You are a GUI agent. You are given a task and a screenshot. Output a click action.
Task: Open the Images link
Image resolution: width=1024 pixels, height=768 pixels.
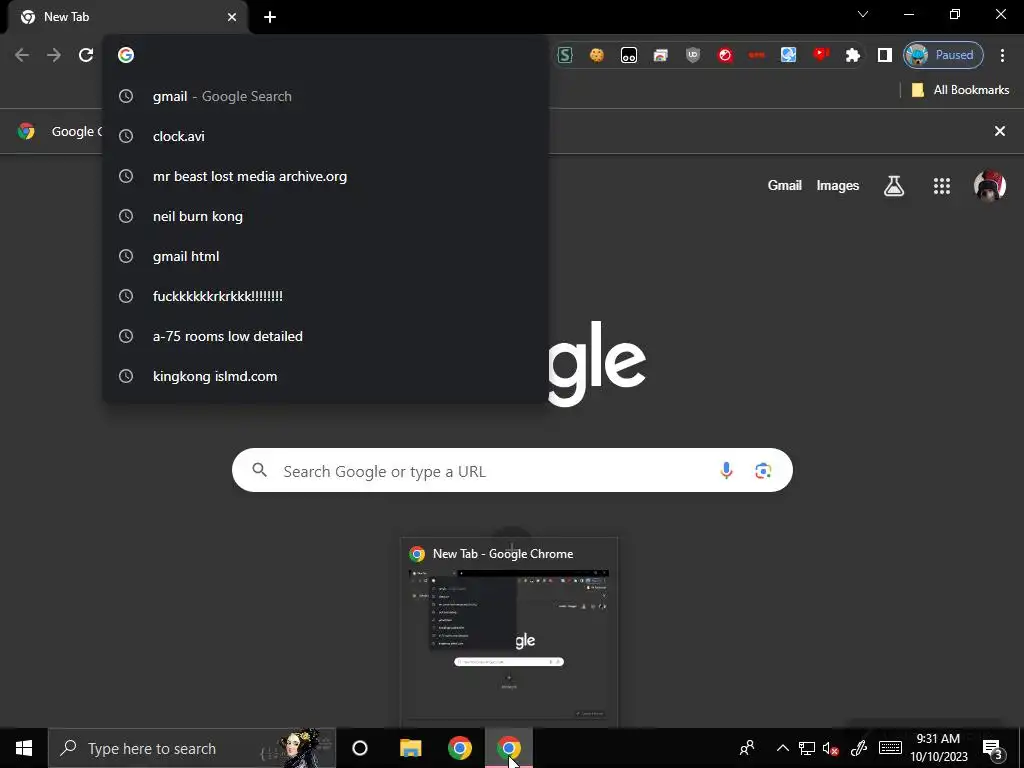pos(837,185)
